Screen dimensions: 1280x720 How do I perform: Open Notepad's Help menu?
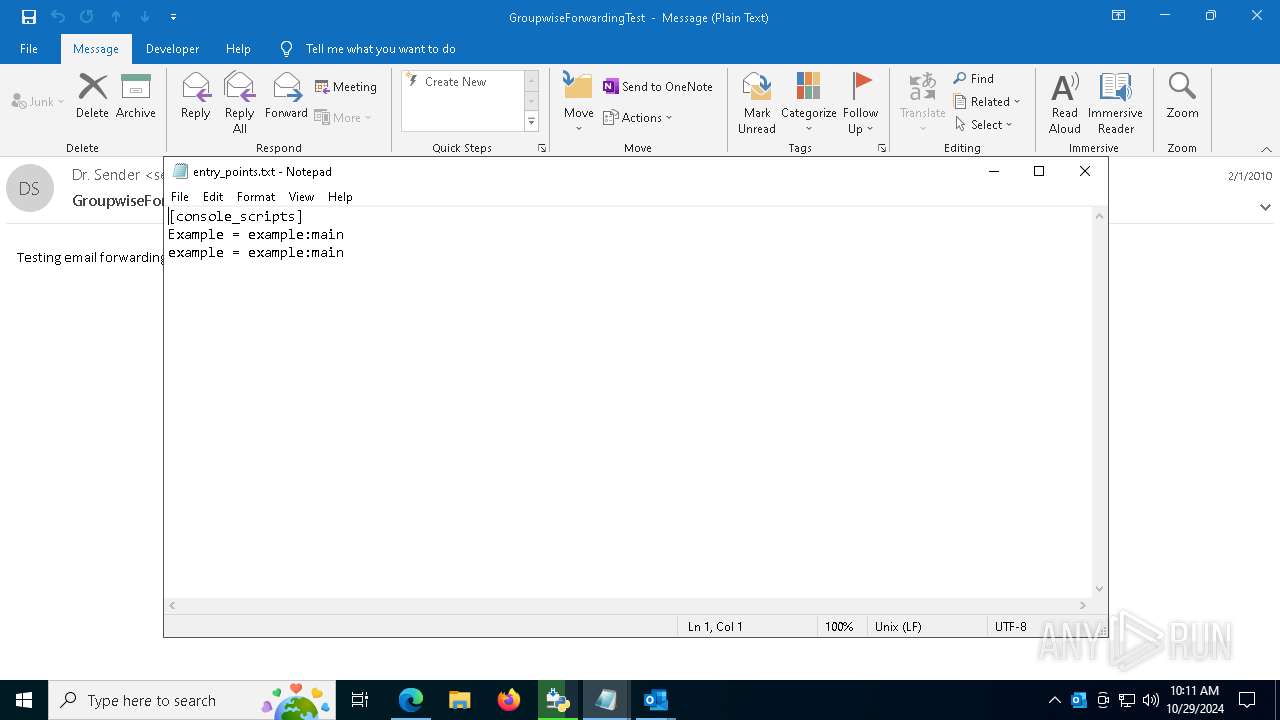click(340, 197)
